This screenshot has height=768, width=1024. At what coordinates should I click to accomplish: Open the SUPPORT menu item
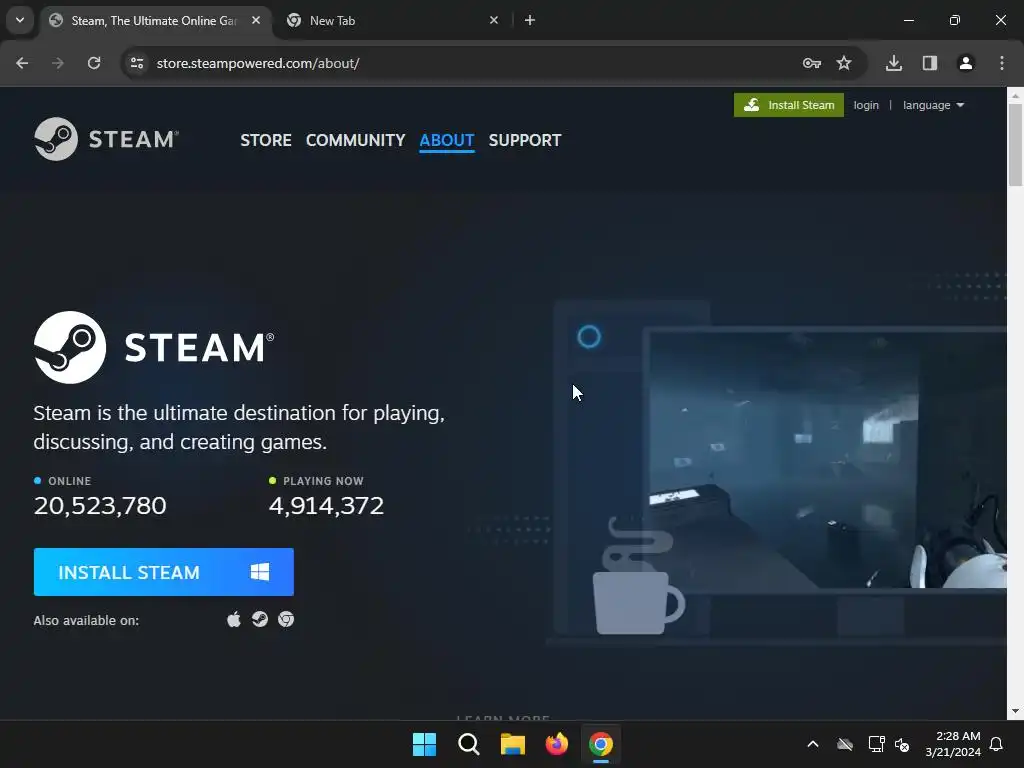[x=524, y=140]
